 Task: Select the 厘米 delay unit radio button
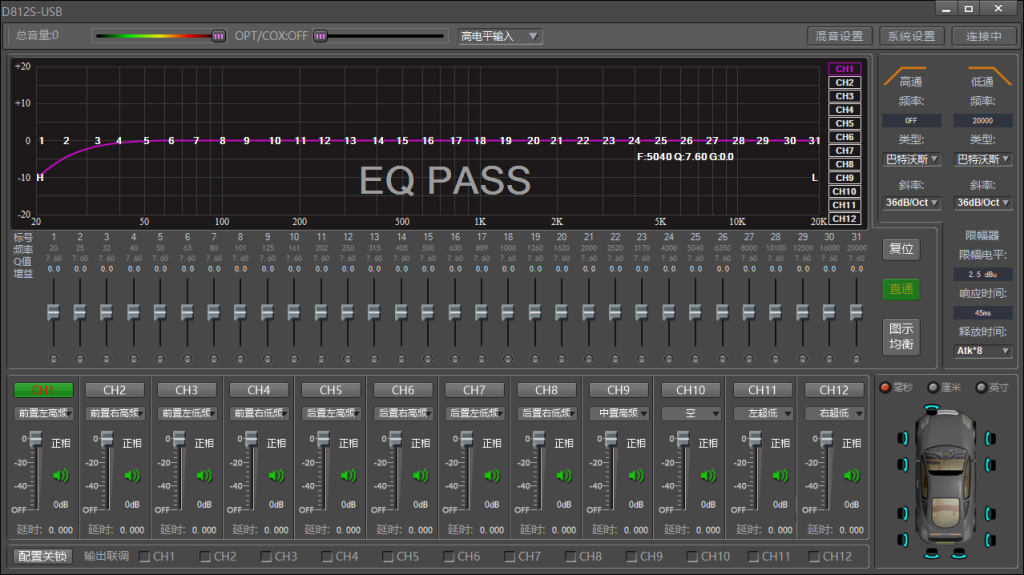tap(933, 387)
